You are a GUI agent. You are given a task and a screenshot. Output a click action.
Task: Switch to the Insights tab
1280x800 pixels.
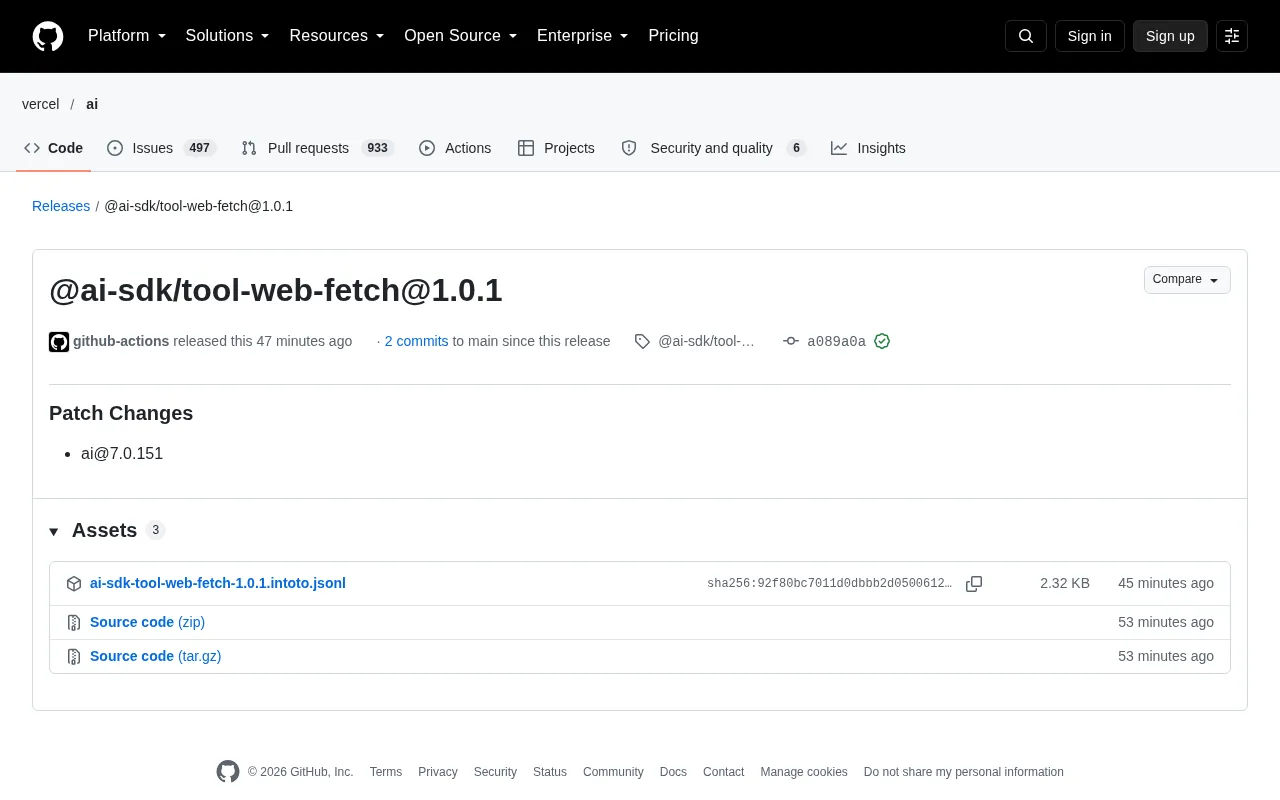point(868,148)
